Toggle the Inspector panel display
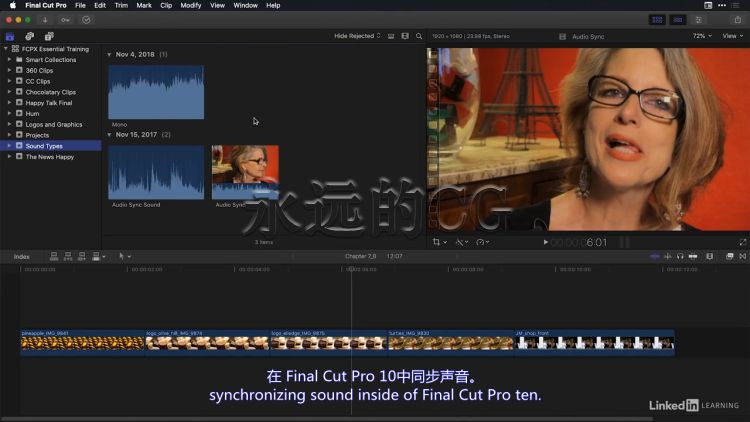This screenshot has width=750, height=422. 699,20
